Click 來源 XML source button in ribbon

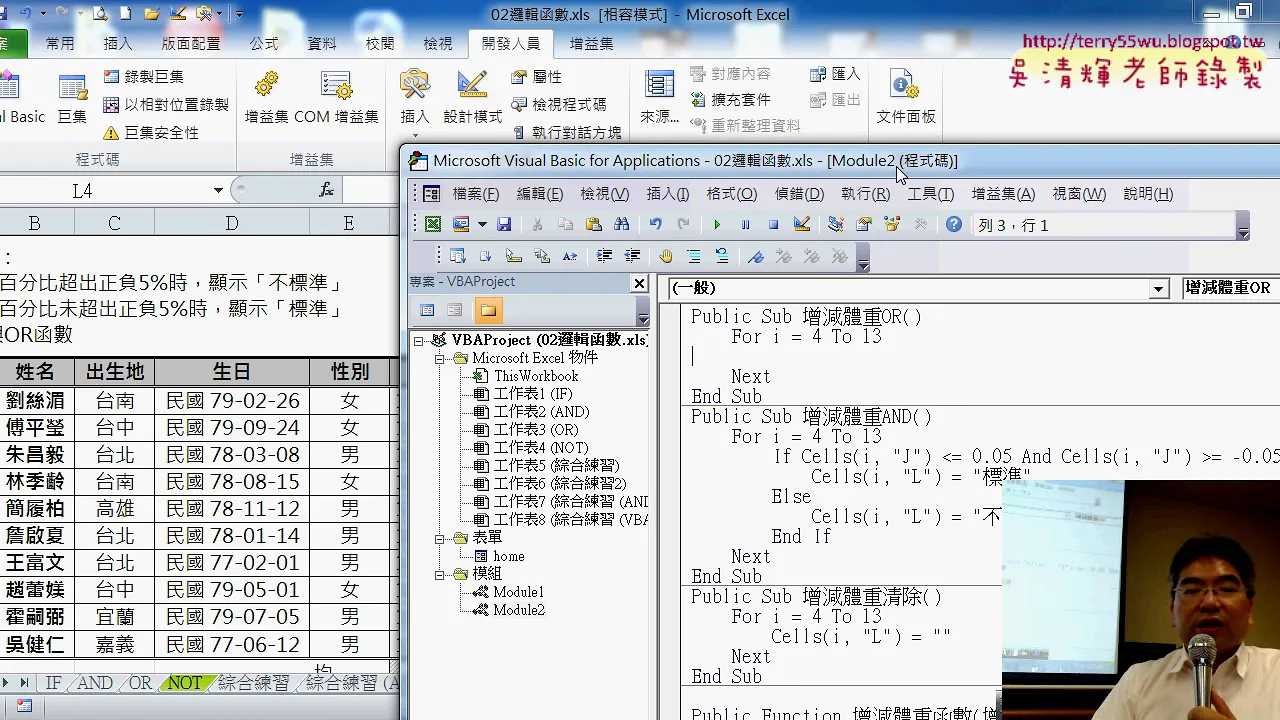click(x=660, y=98)
